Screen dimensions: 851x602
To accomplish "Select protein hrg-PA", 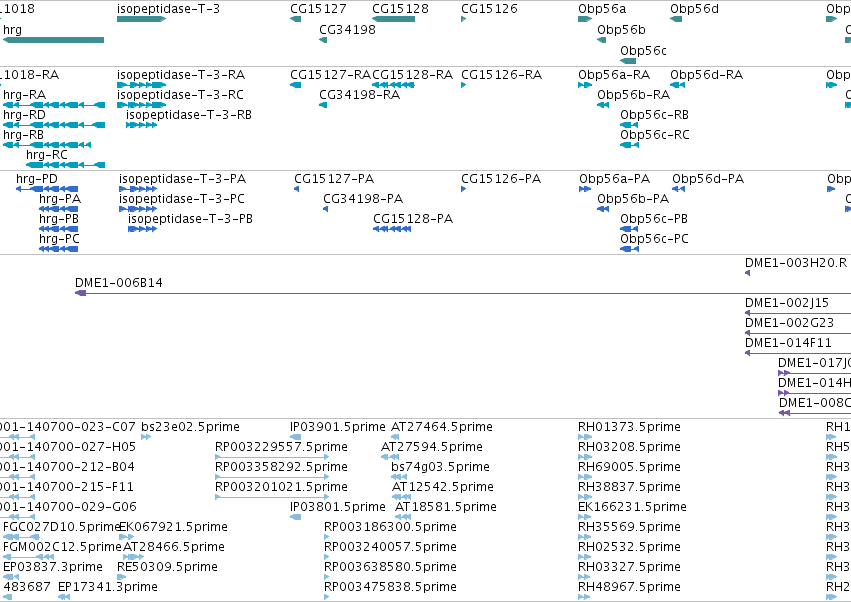I will (59, 209).
